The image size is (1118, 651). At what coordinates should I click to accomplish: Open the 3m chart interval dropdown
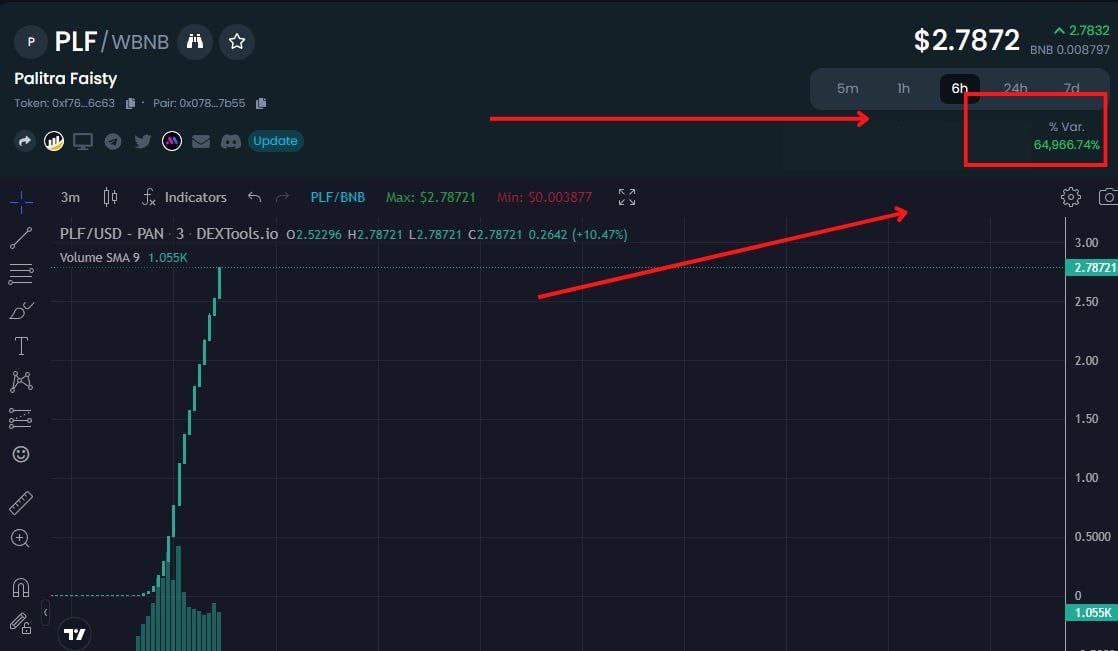[70, 198]
